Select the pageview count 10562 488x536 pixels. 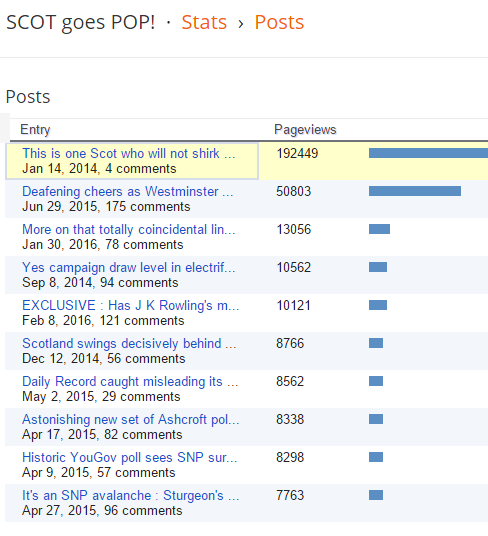pyautogui.click(x=294, y=267)
